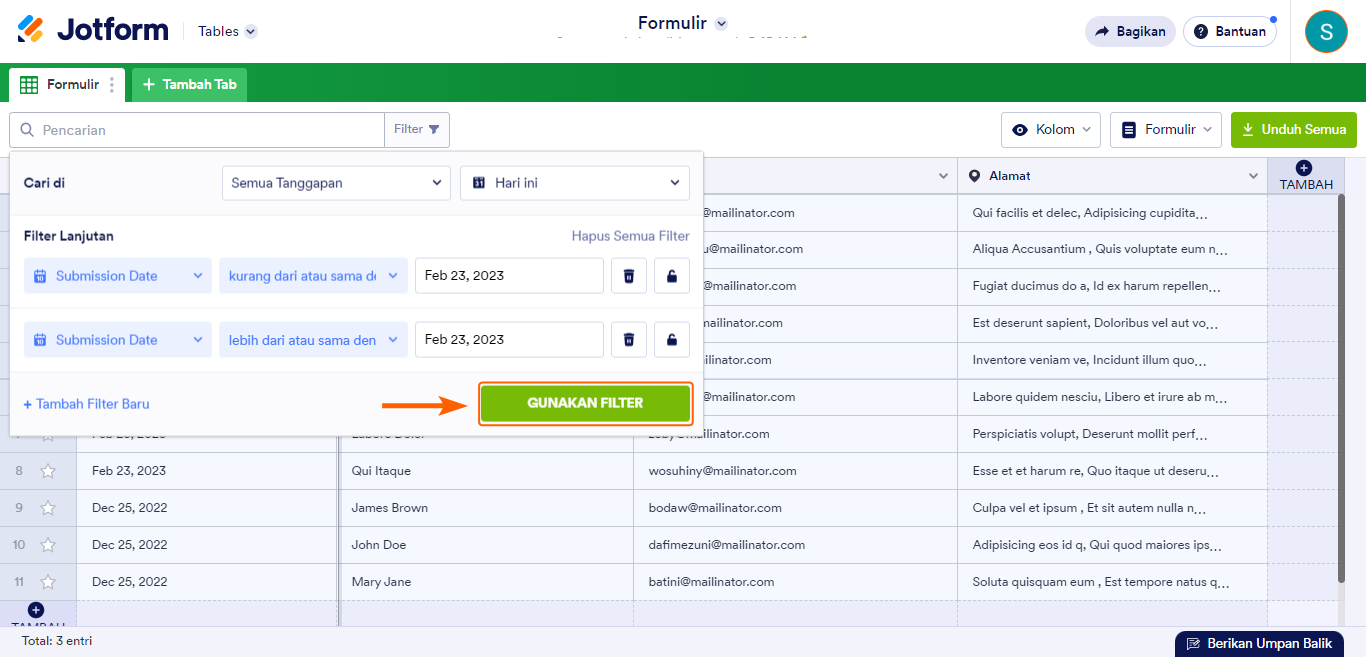Star row 8 entry
The image size is (1366, 657).
(48, 471)
